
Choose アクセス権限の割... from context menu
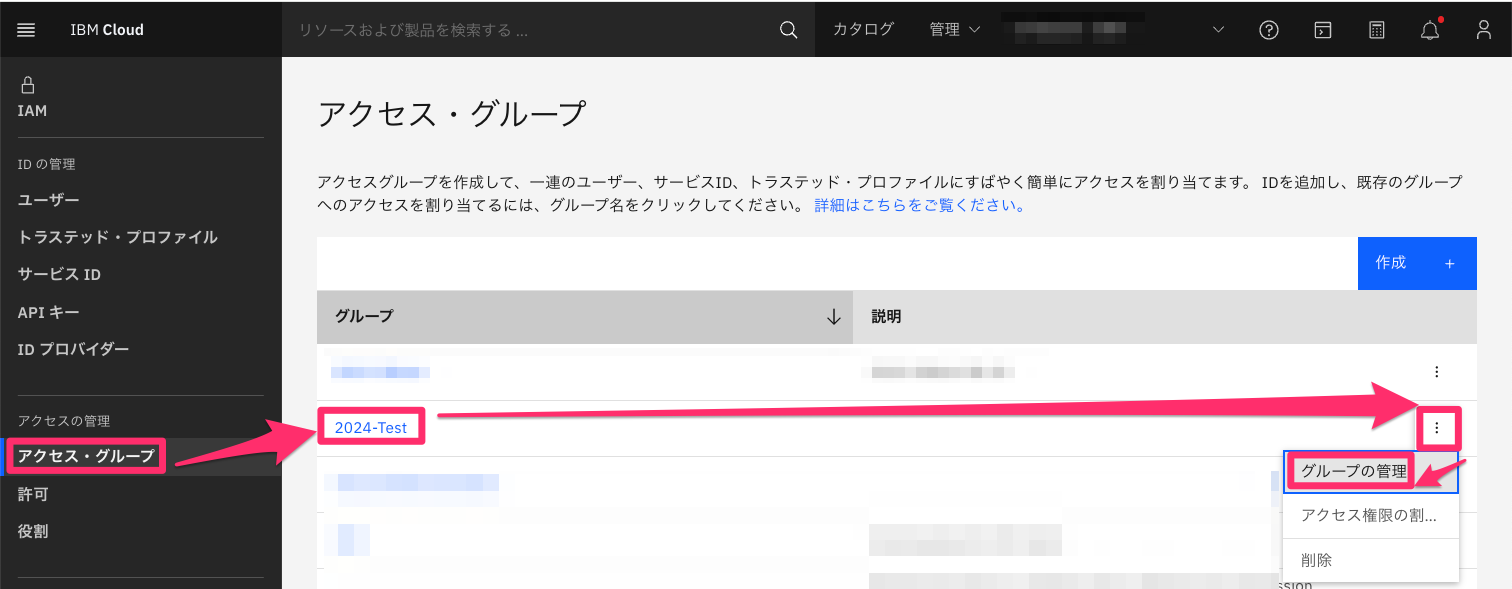(x=1371, y=516)
